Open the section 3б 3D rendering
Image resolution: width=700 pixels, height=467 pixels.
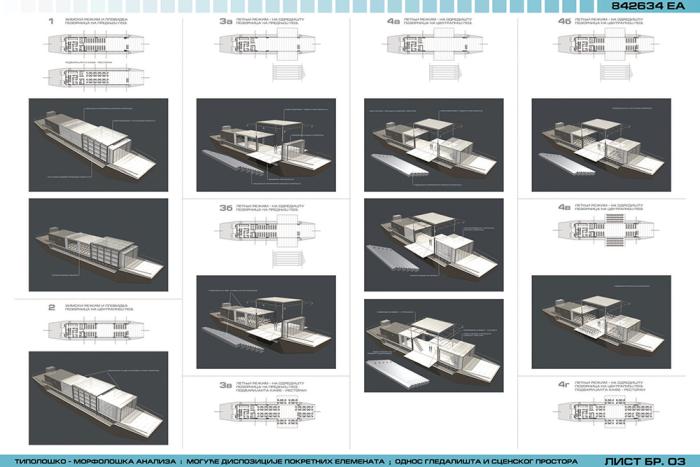pos(266,322)
